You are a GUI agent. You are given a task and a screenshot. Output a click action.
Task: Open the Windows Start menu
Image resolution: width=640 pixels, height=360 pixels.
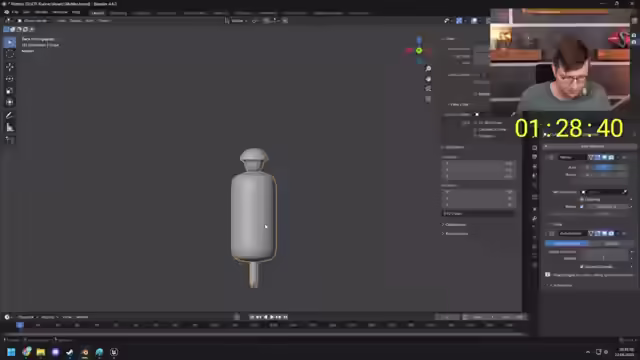pos(11,352)
